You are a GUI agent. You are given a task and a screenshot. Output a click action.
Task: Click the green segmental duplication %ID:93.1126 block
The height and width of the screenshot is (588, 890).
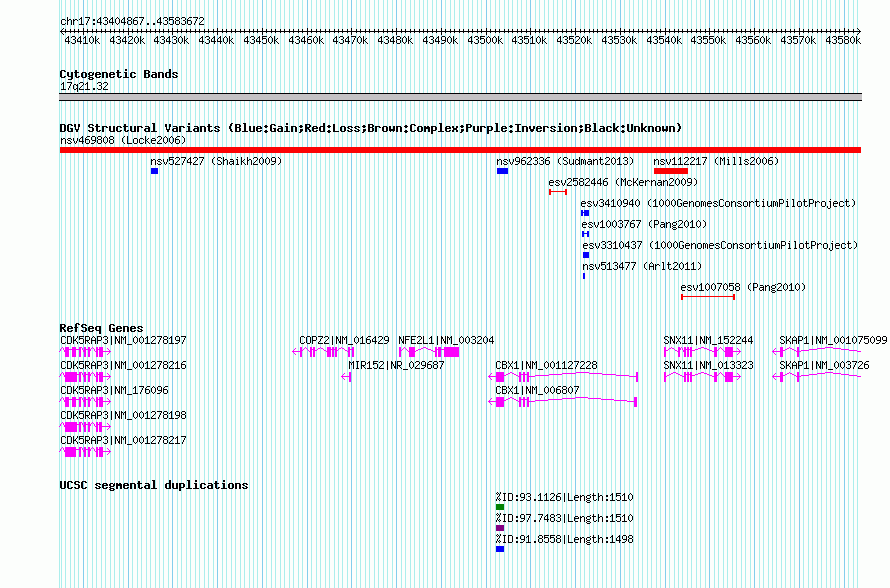(x=500, y=507)
